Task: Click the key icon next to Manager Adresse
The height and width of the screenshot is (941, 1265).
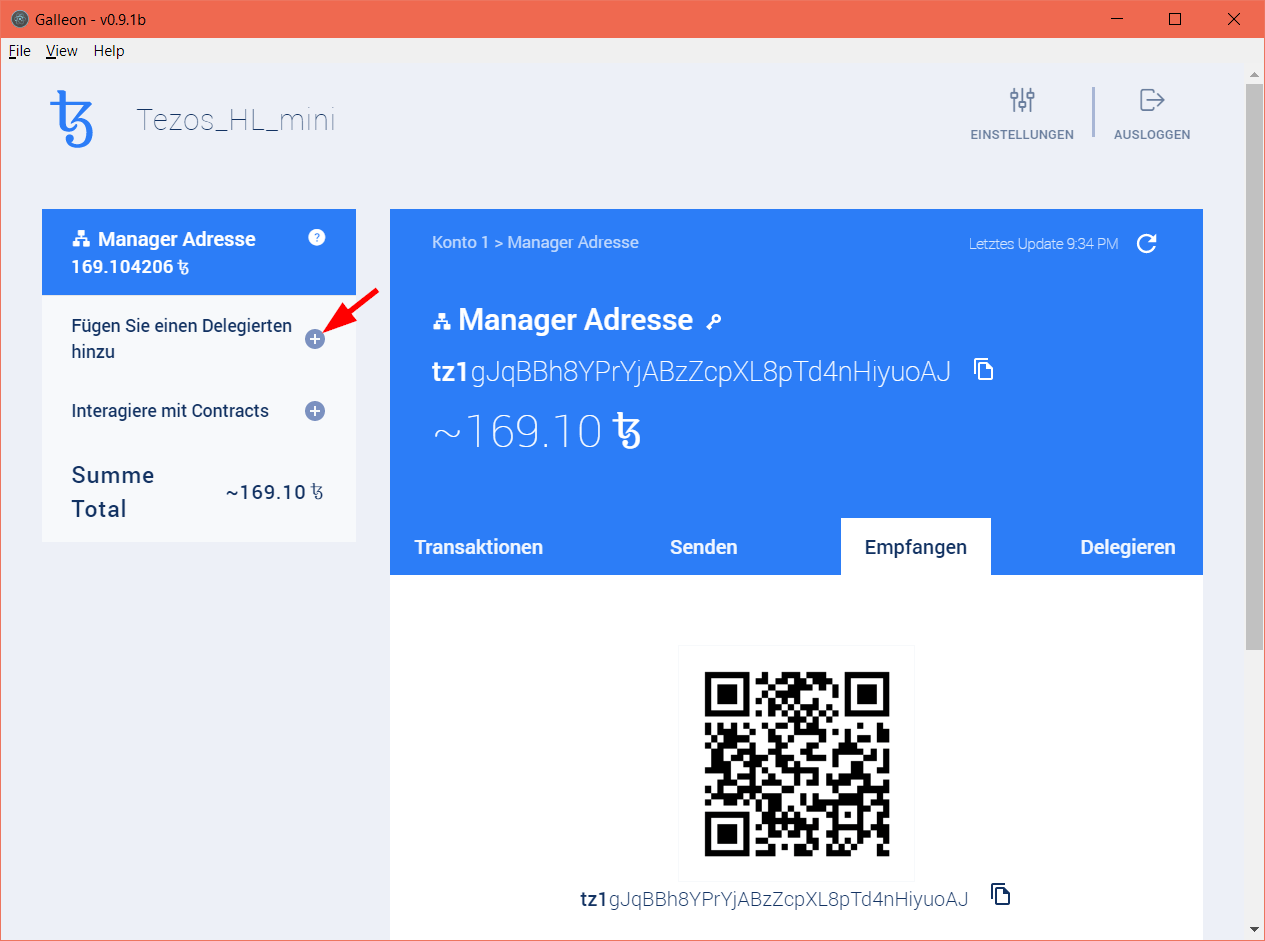Action: (713, 321)
